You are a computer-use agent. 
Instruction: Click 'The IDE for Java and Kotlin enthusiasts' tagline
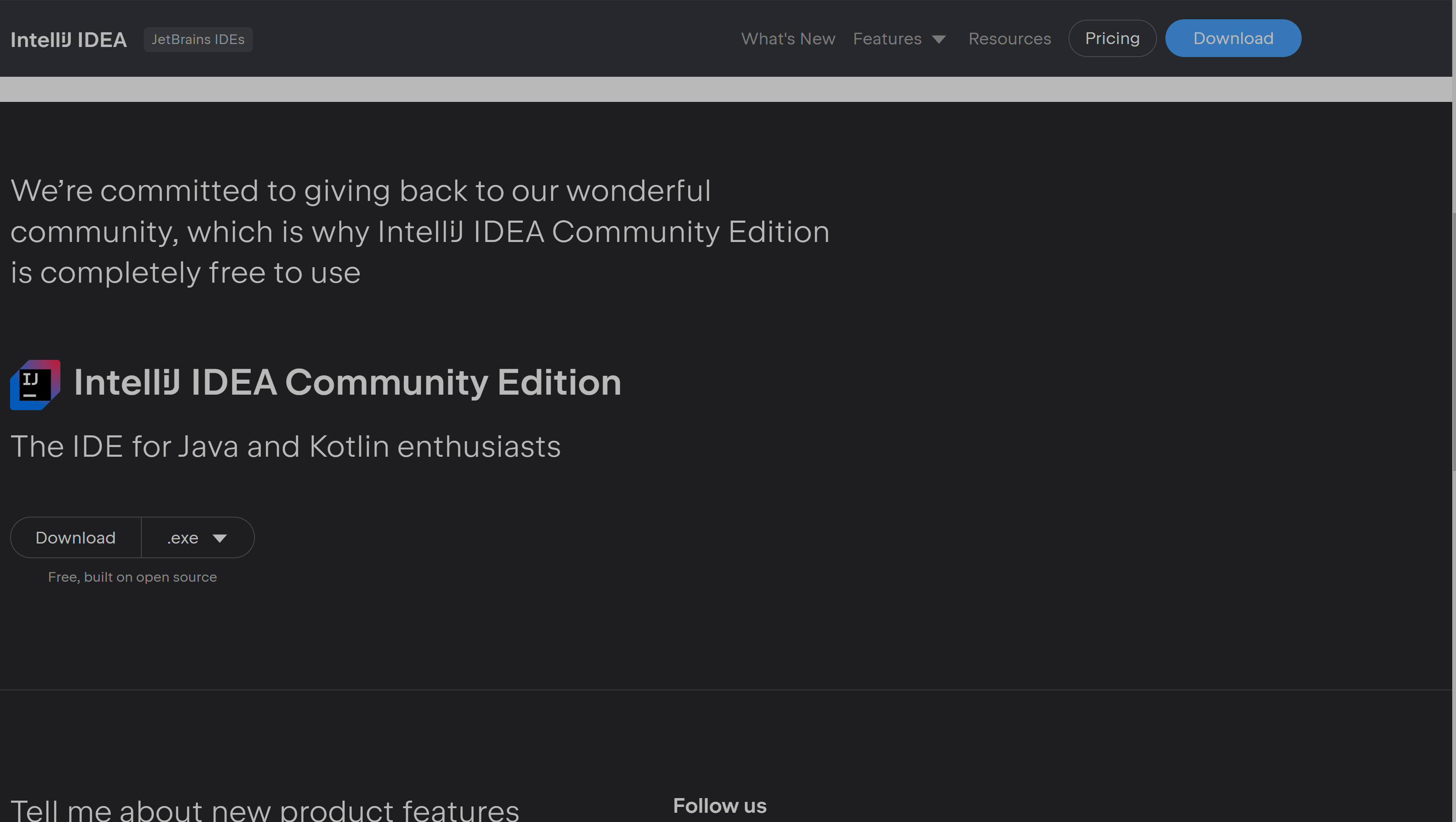pyautogui.click(x=286, y=447)
